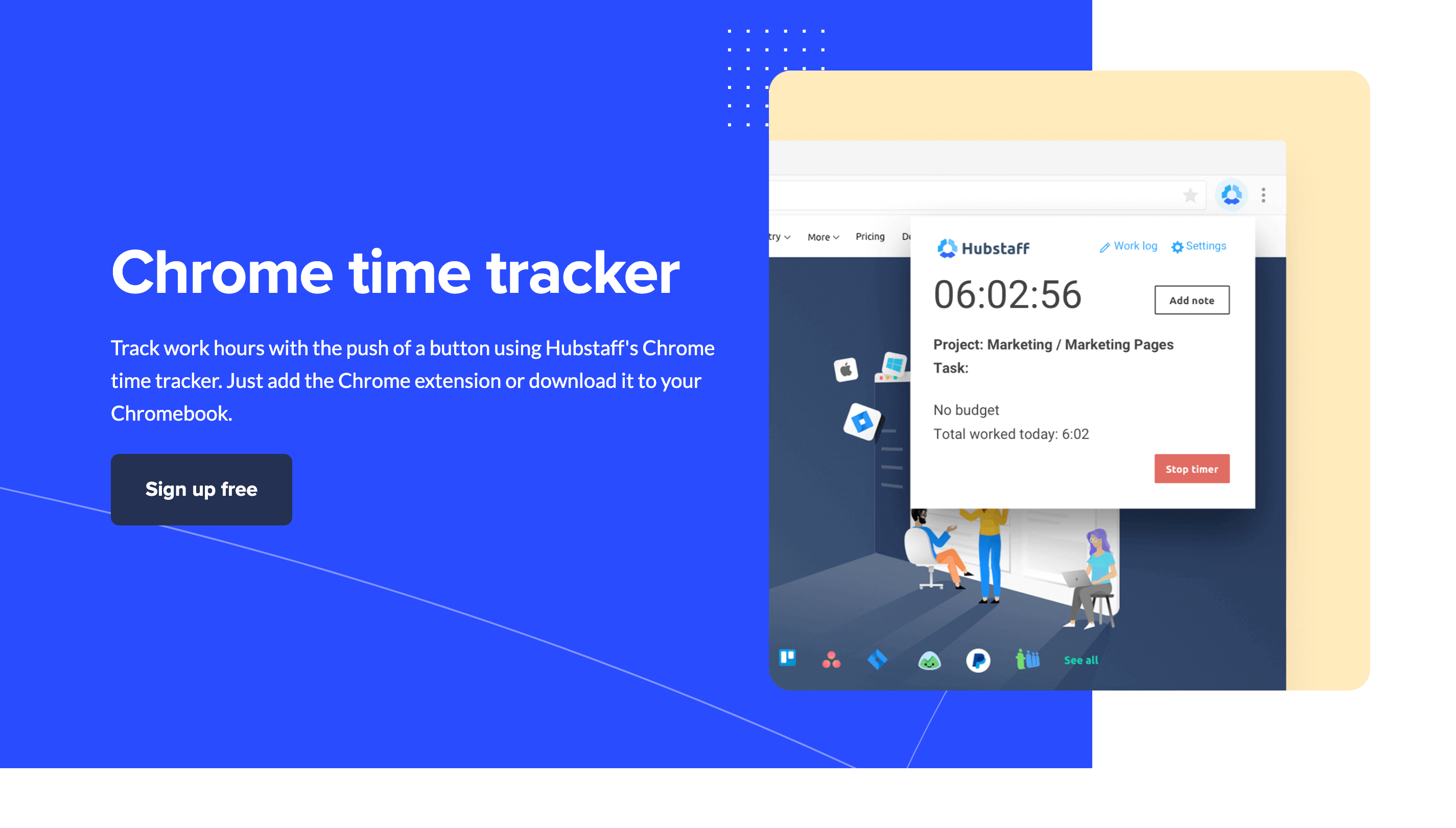Open Work log in Hubstaff extension
1456x828 pixels.
[x=1128, y=246]
